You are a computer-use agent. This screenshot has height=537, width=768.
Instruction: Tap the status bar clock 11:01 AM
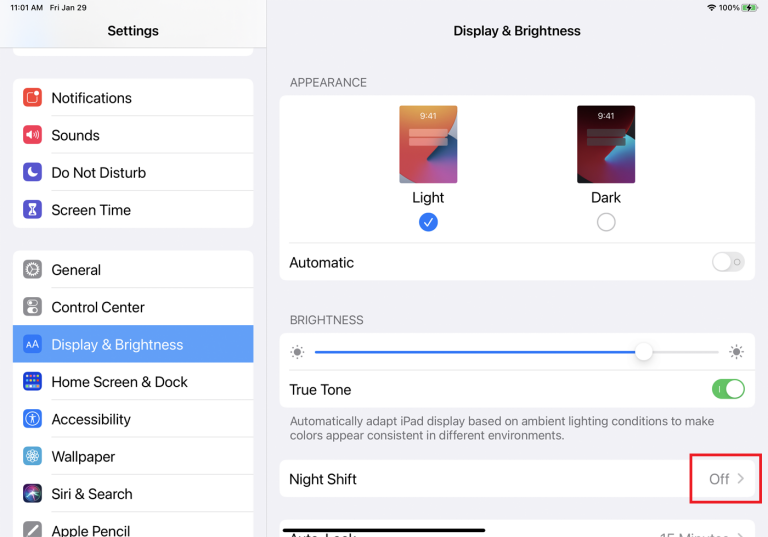[x=26, y=7]
